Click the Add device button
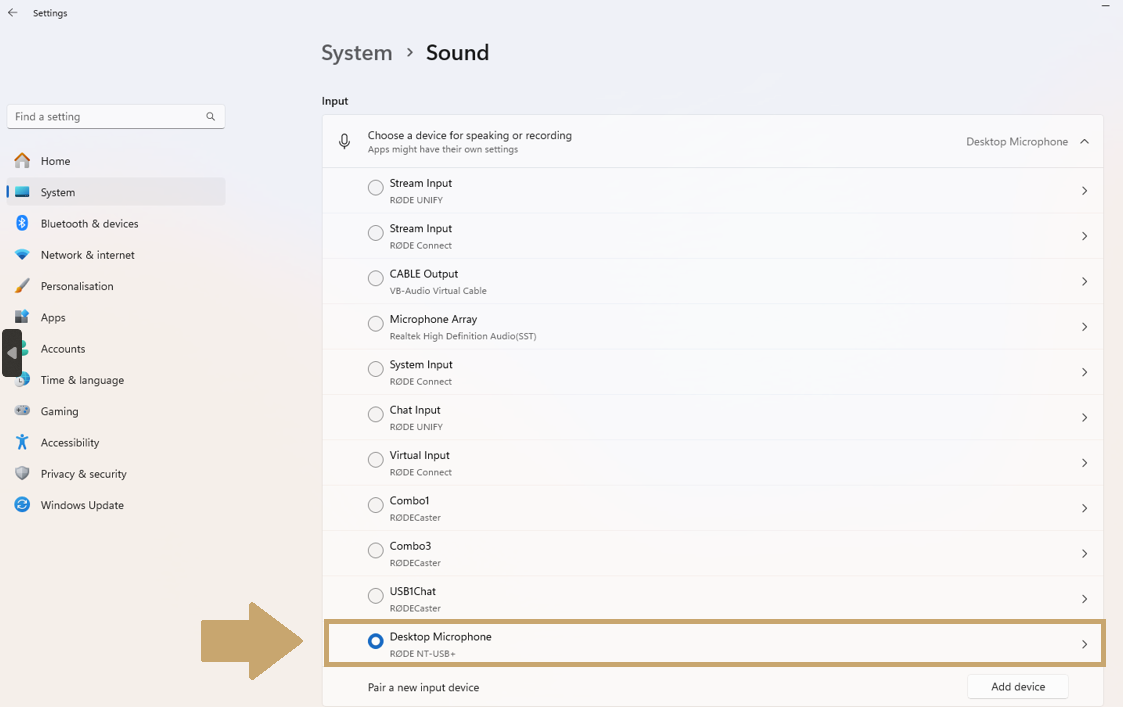The height and width of the screenshot is (707, 1123). pyautogui.click(x=1017, y=687)
